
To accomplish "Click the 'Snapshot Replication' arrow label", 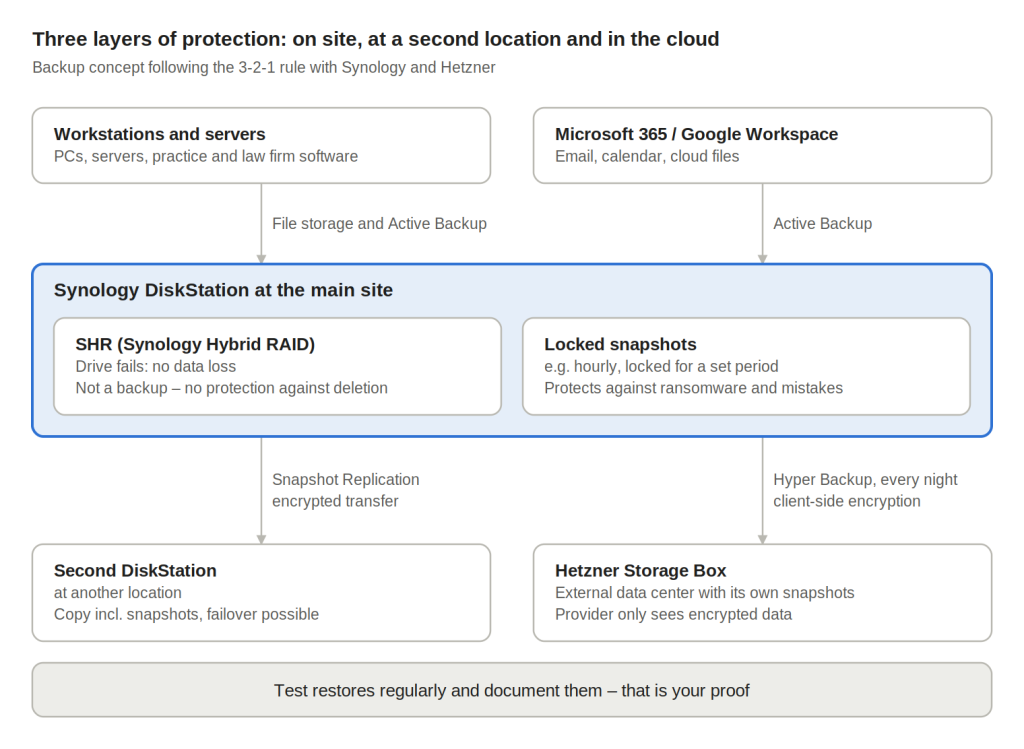I will pos(345,479).
